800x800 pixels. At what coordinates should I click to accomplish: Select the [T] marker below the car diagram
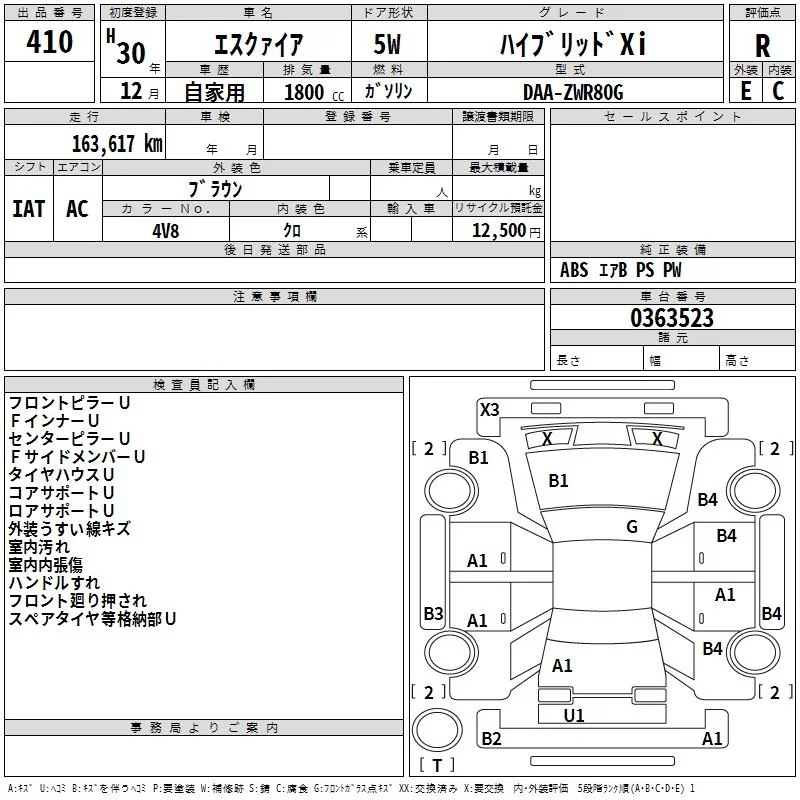(x=437, y=765)
